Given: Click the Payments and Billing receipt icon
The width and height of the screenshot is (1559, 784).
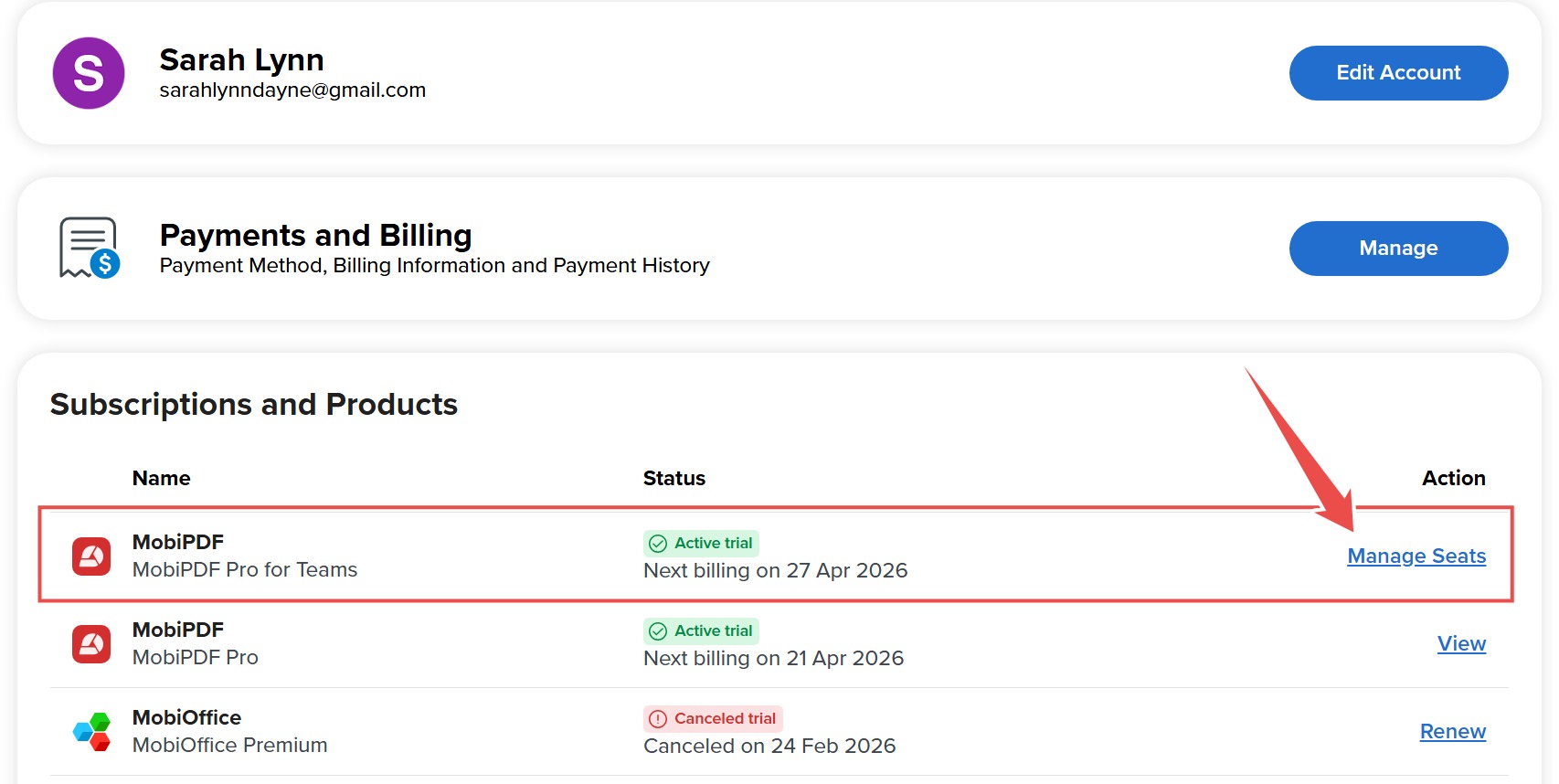Looking at the screenshot, I should click(90, 248).
